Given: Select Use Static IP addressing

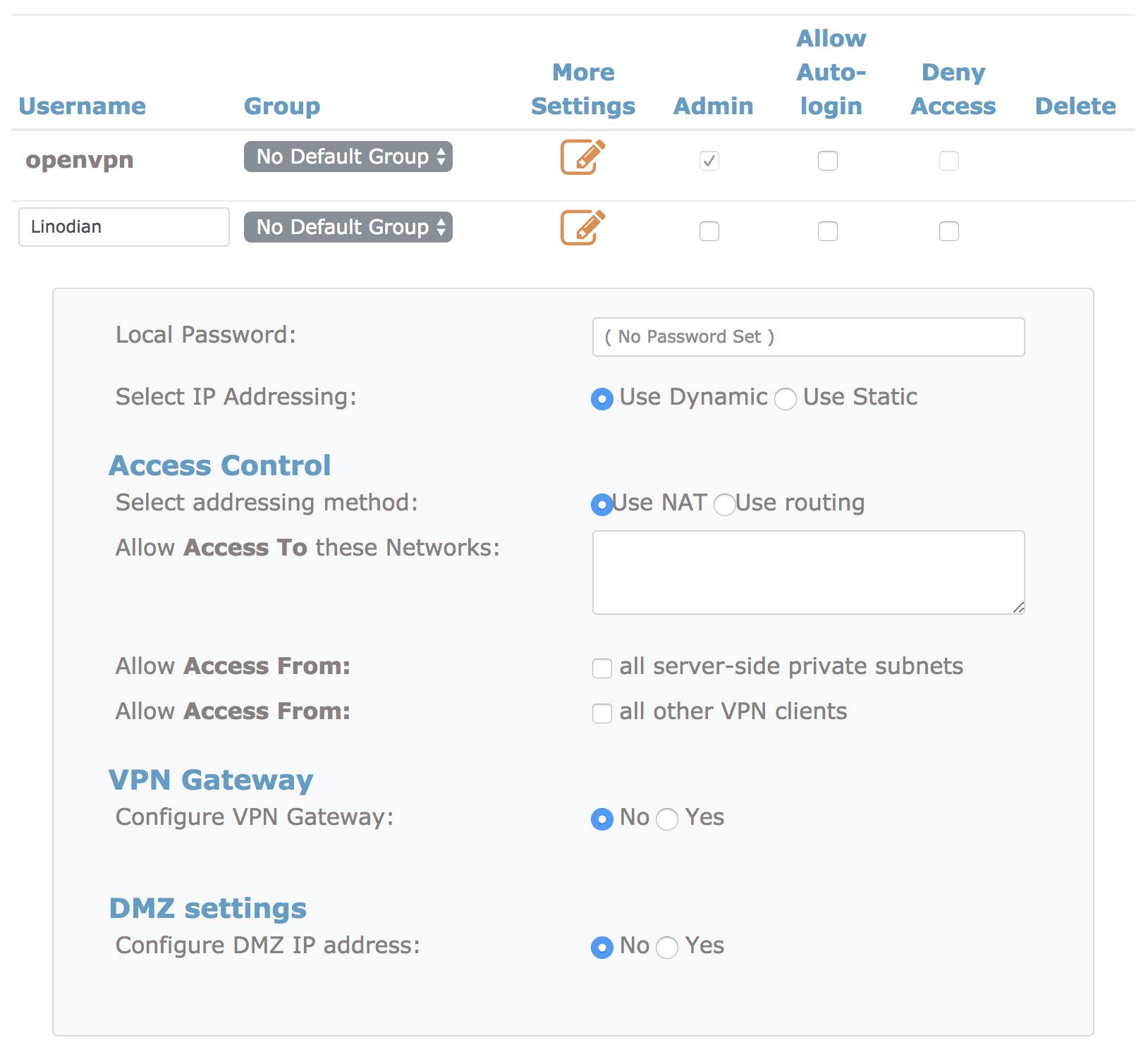Looking at the screenshot, I should 786,398.
